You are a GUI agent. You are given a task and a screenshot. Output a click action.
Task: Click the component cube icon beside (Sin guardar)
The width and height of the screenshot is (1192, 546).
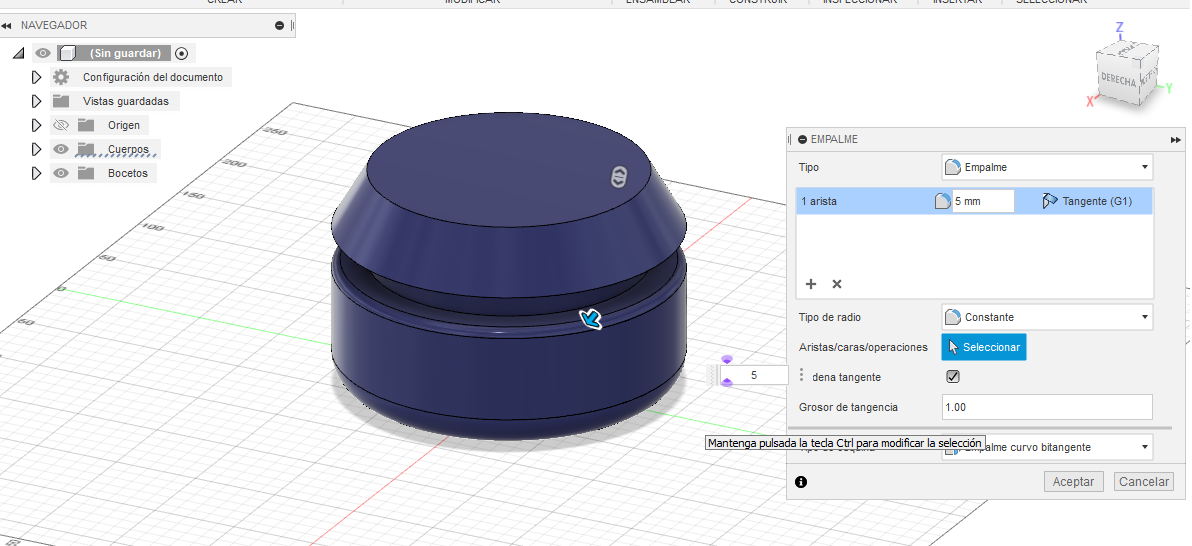coord(68,53)
